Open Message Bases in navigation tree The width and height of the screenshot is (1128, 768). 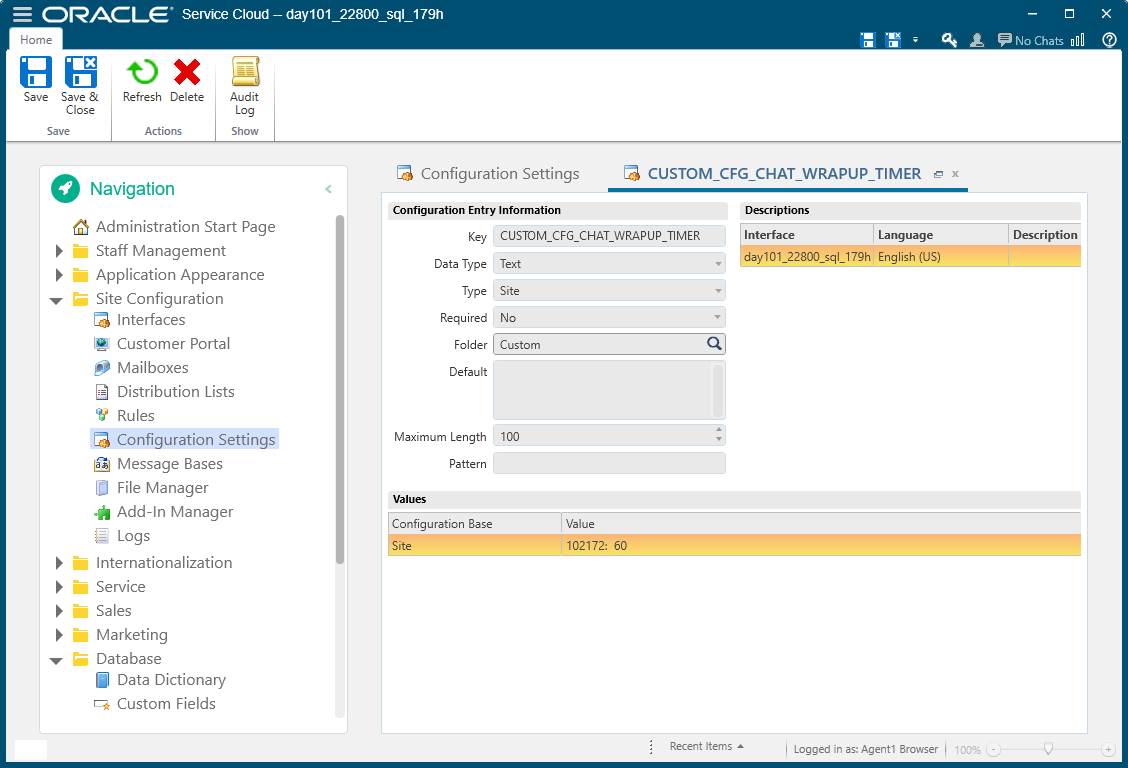(x=169, y=464)
